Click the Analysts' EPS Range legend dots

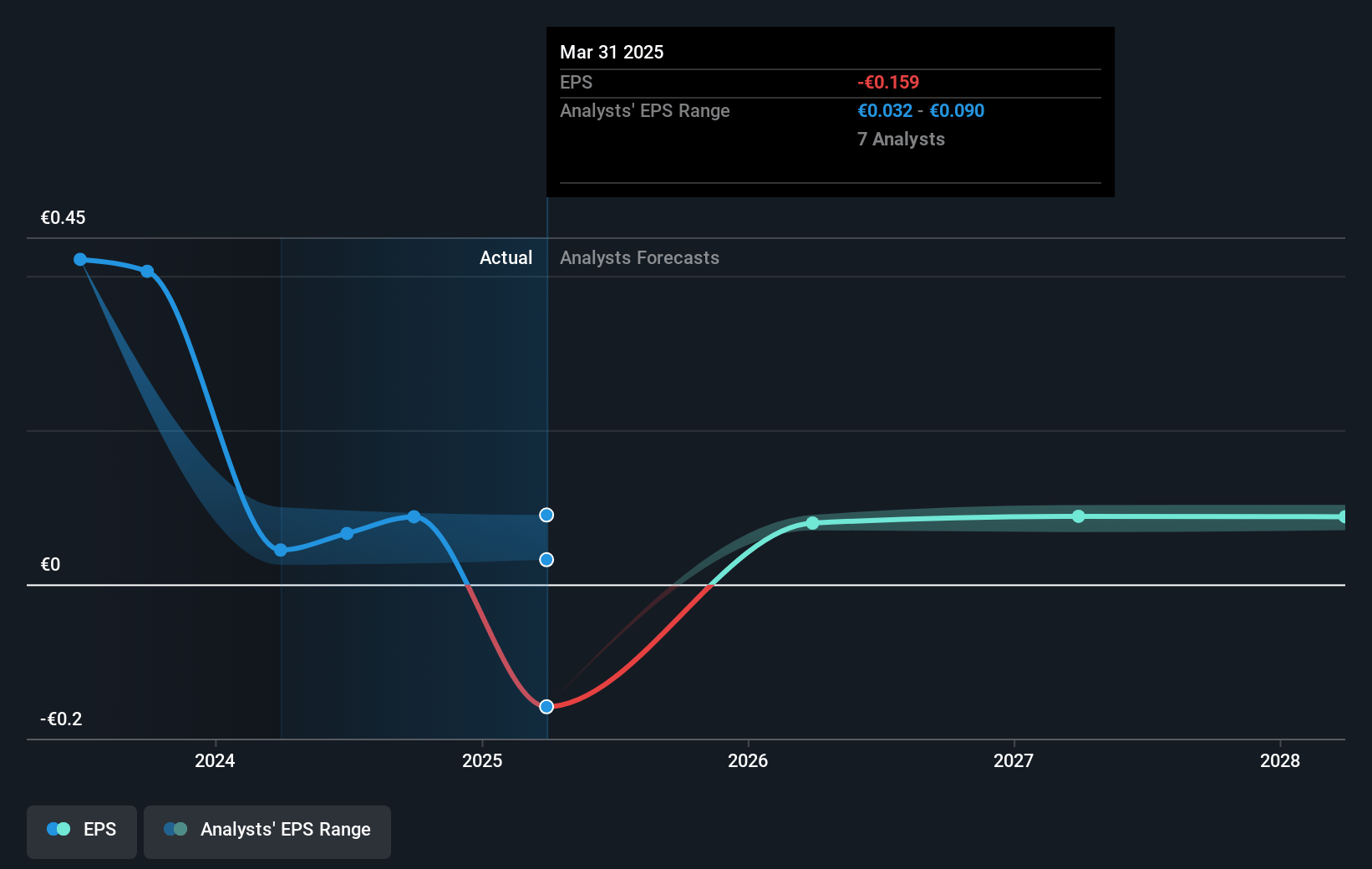pos(175,829)
